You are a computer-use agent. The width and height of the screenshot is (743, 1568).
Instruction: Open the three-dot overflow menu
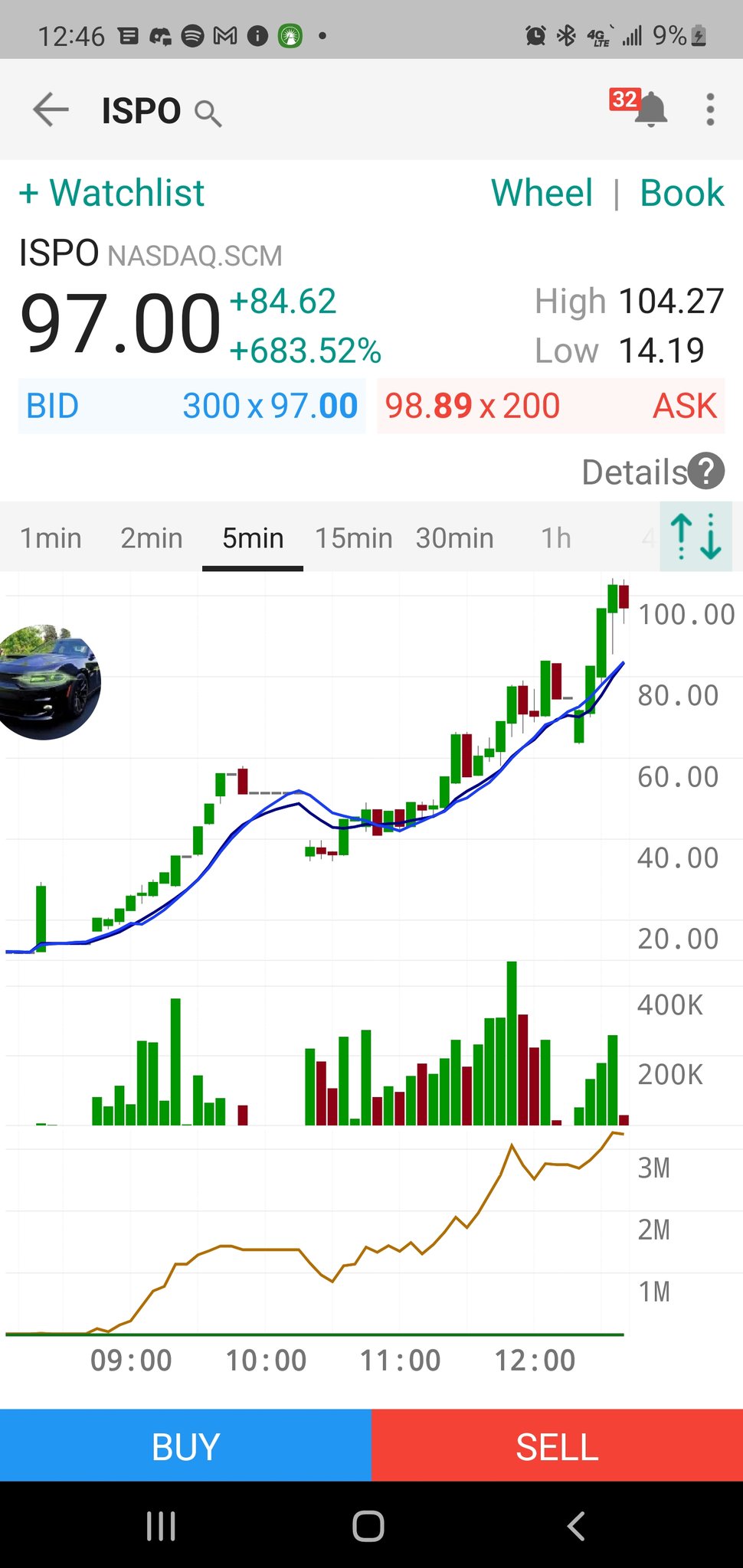tap(710, 109)
